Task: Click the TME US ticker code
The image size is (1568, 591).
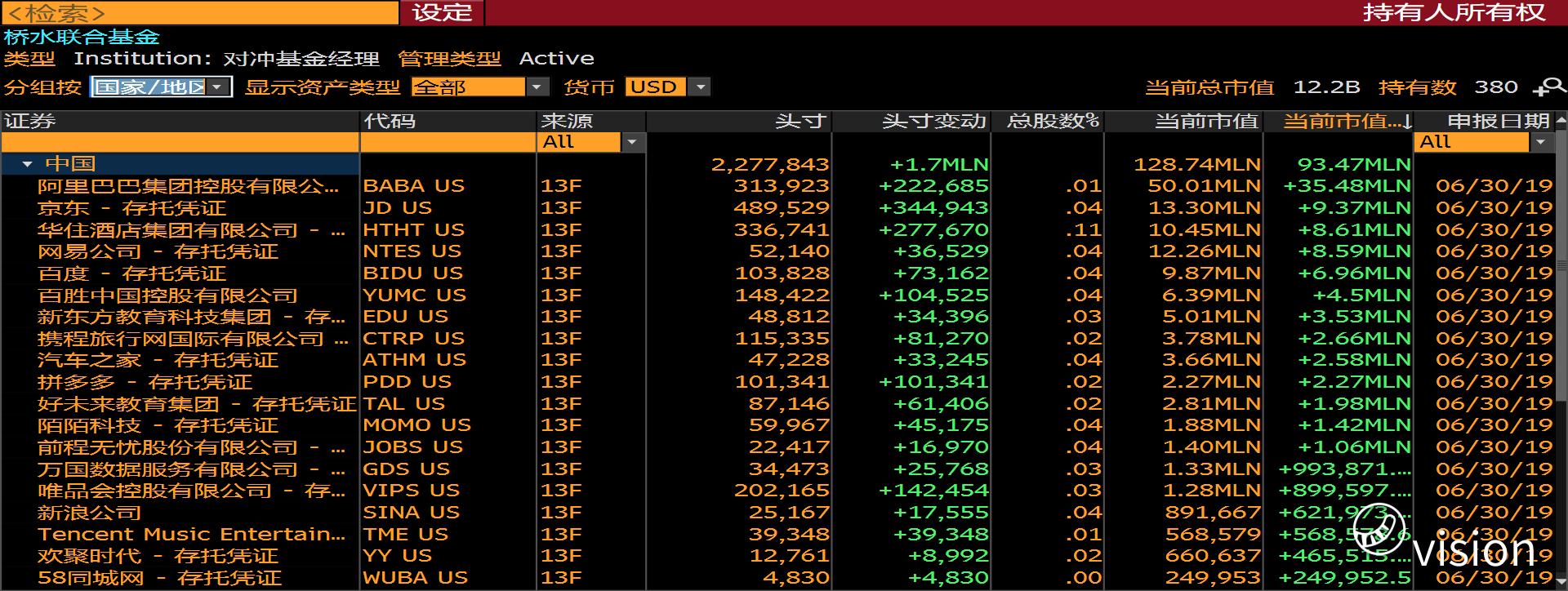Action: point(406,535)
